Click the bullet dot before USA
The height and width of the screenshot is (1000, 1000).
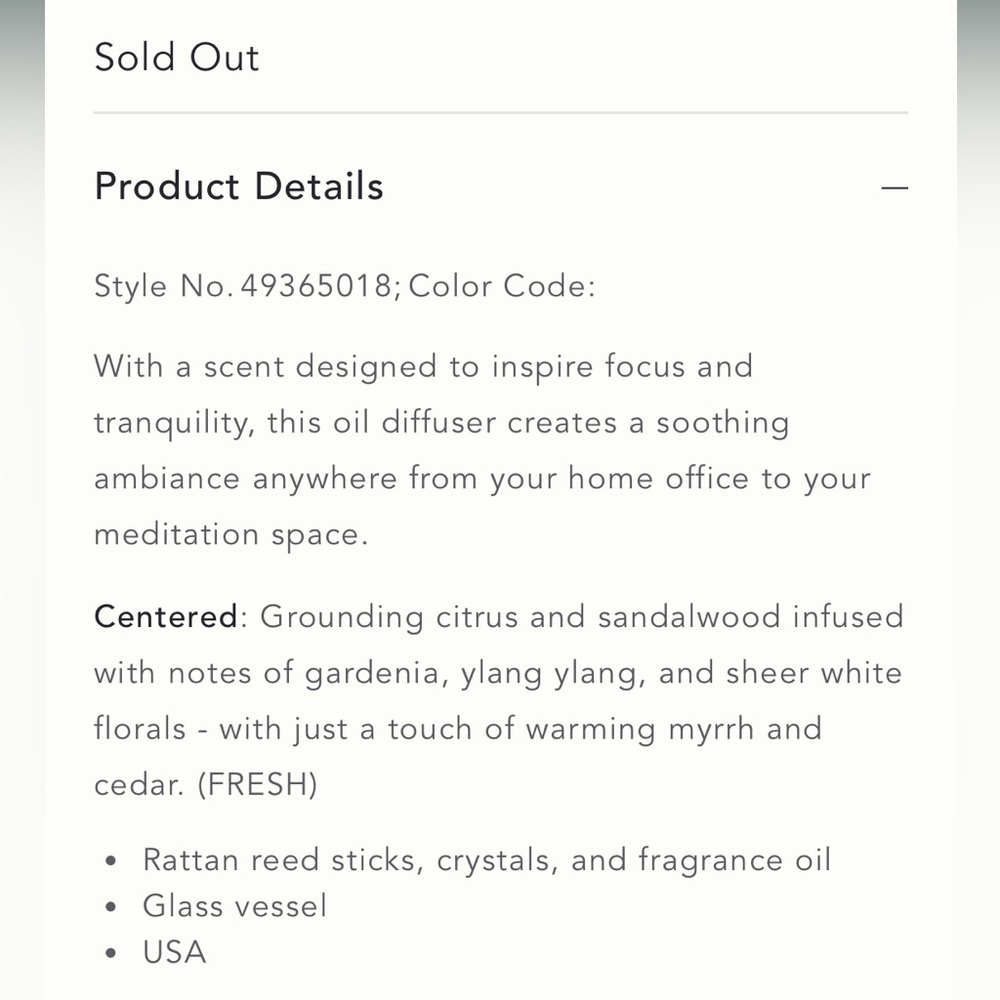click(x=112, y=954)
